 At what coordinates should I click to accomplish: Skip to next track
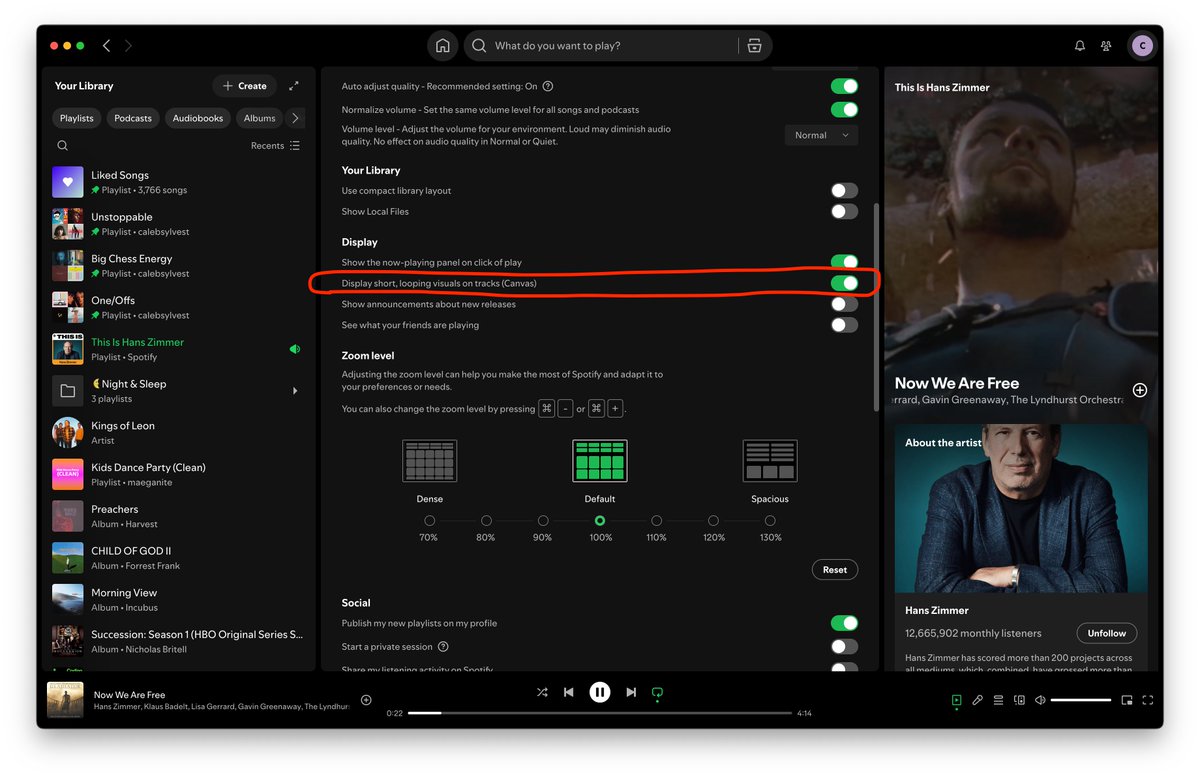(x=631, y=692)
